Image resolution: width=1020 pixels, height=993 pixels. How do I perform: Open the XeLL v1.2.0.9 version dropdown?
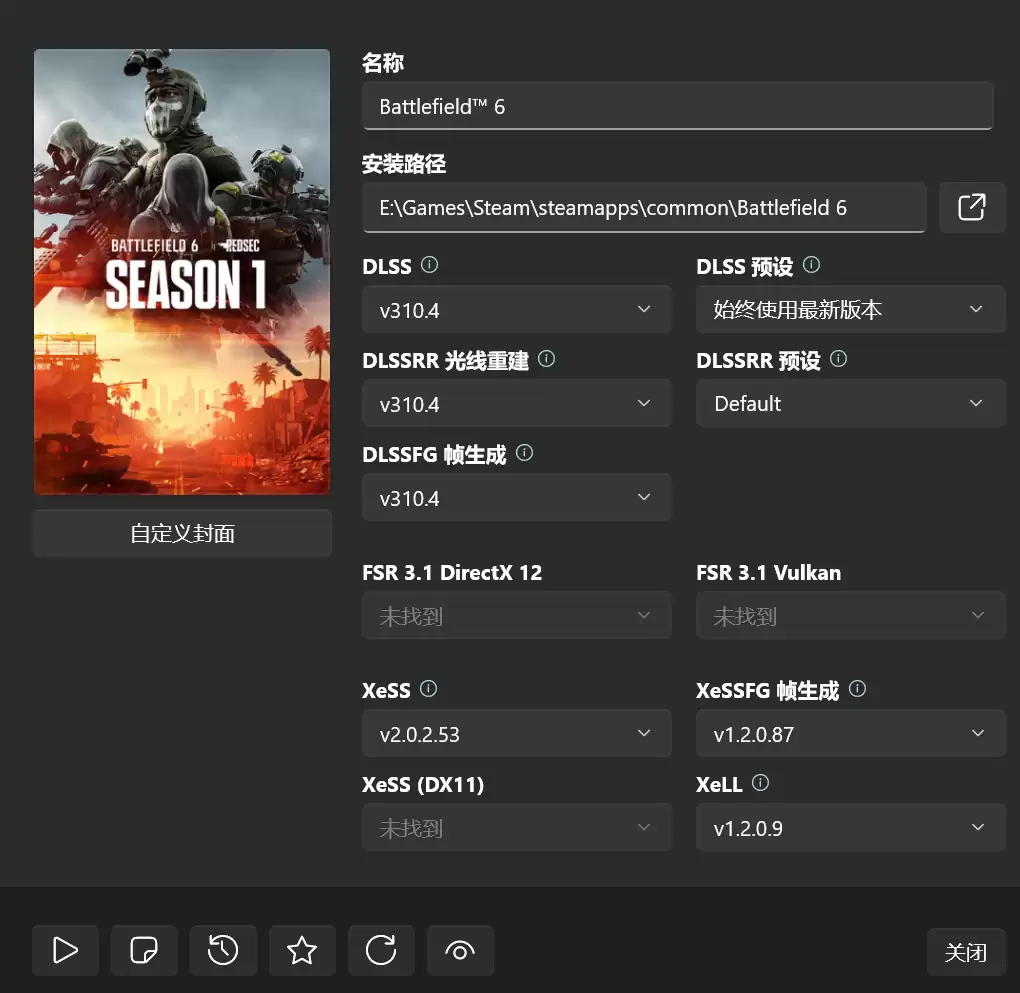tap(850, 828)
